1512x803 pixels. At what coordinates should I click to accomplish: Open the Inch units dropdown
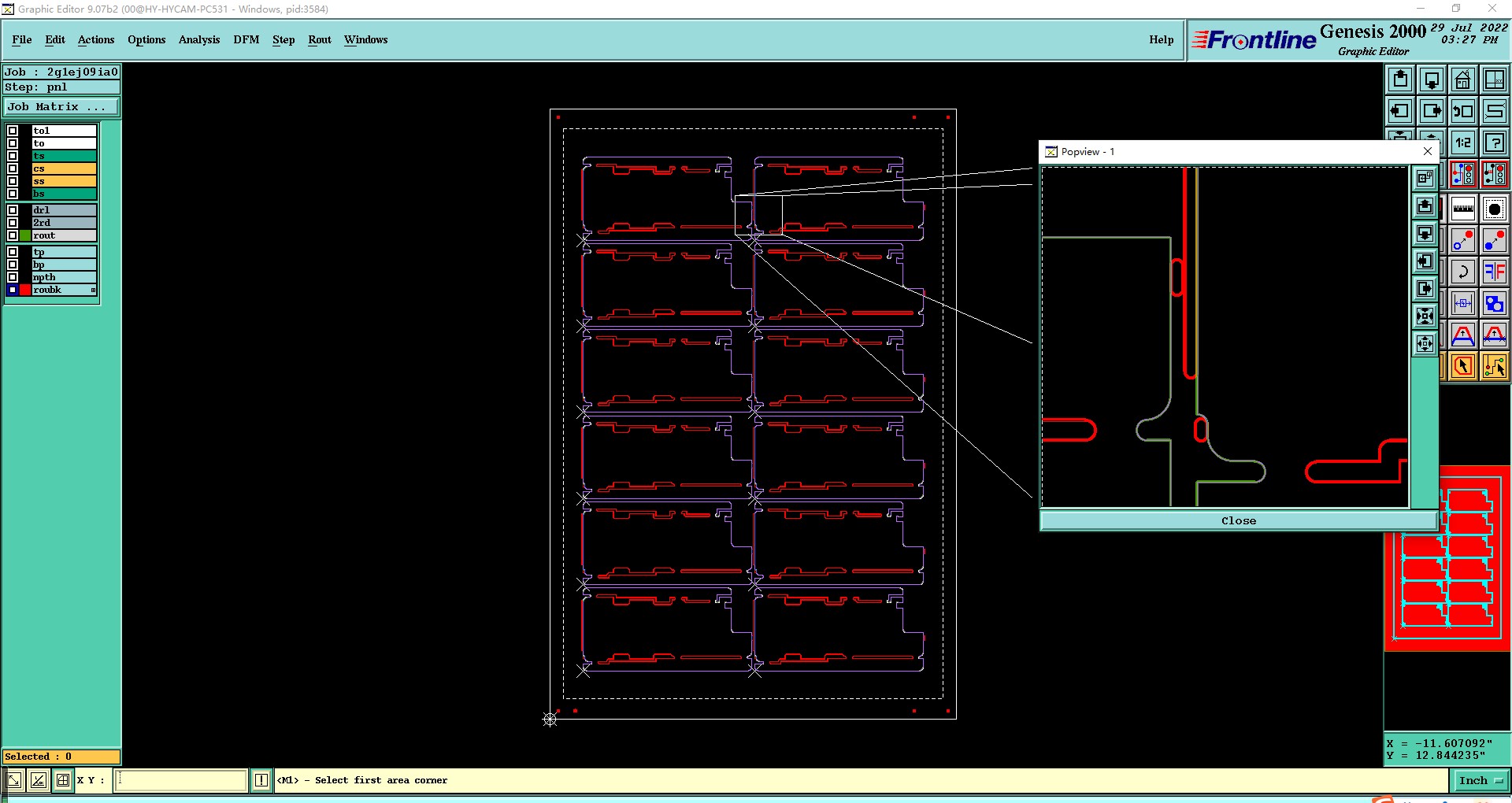tap(1480, 781)
